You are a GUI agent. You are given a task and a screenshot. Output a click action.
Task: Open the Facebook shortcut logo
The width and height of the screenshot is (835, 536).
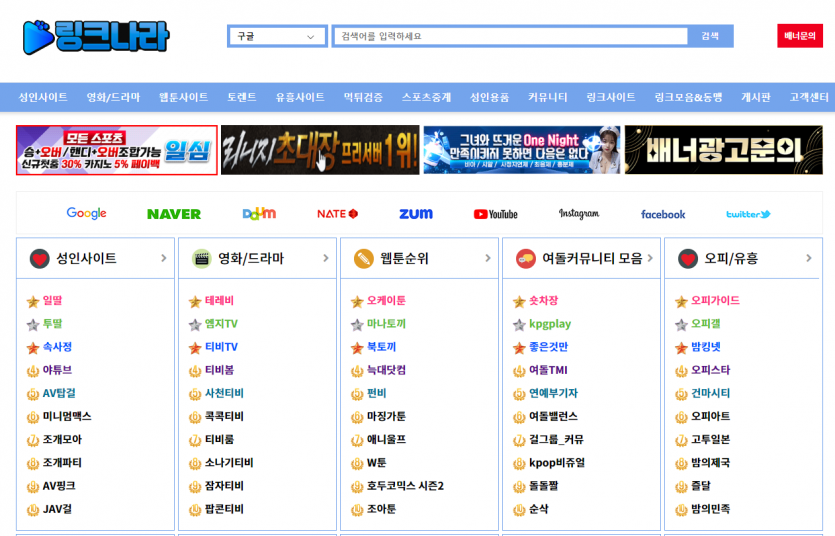[663, 214]
